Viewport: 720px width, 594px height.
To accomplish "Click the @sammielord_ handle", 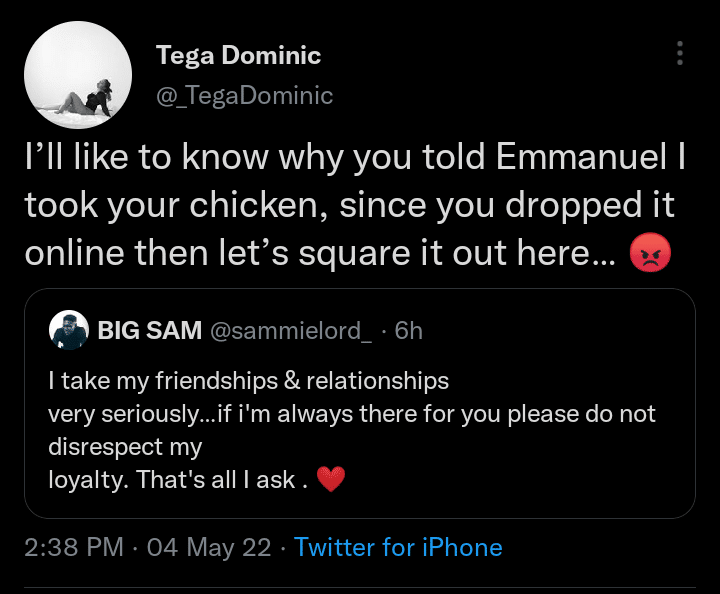I will 291,330.
